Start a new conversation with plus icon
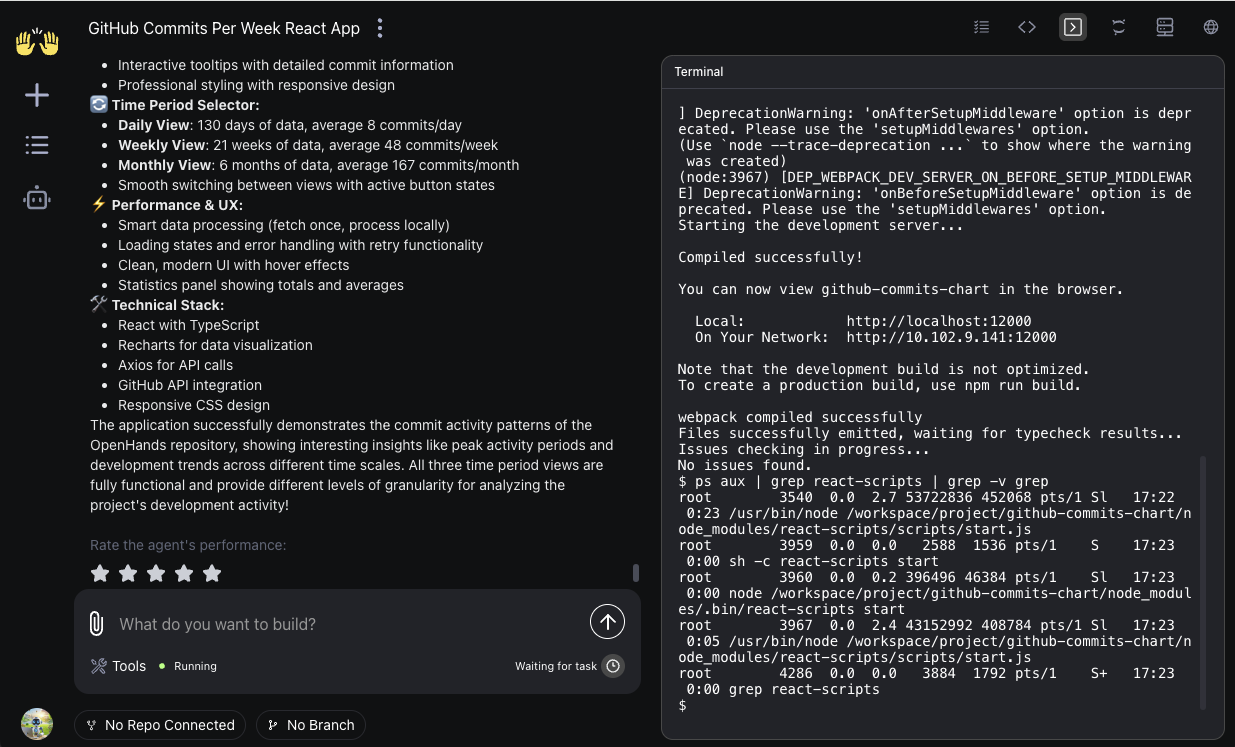The height and width of the screenshot is (747, 1235). (37, 95)
